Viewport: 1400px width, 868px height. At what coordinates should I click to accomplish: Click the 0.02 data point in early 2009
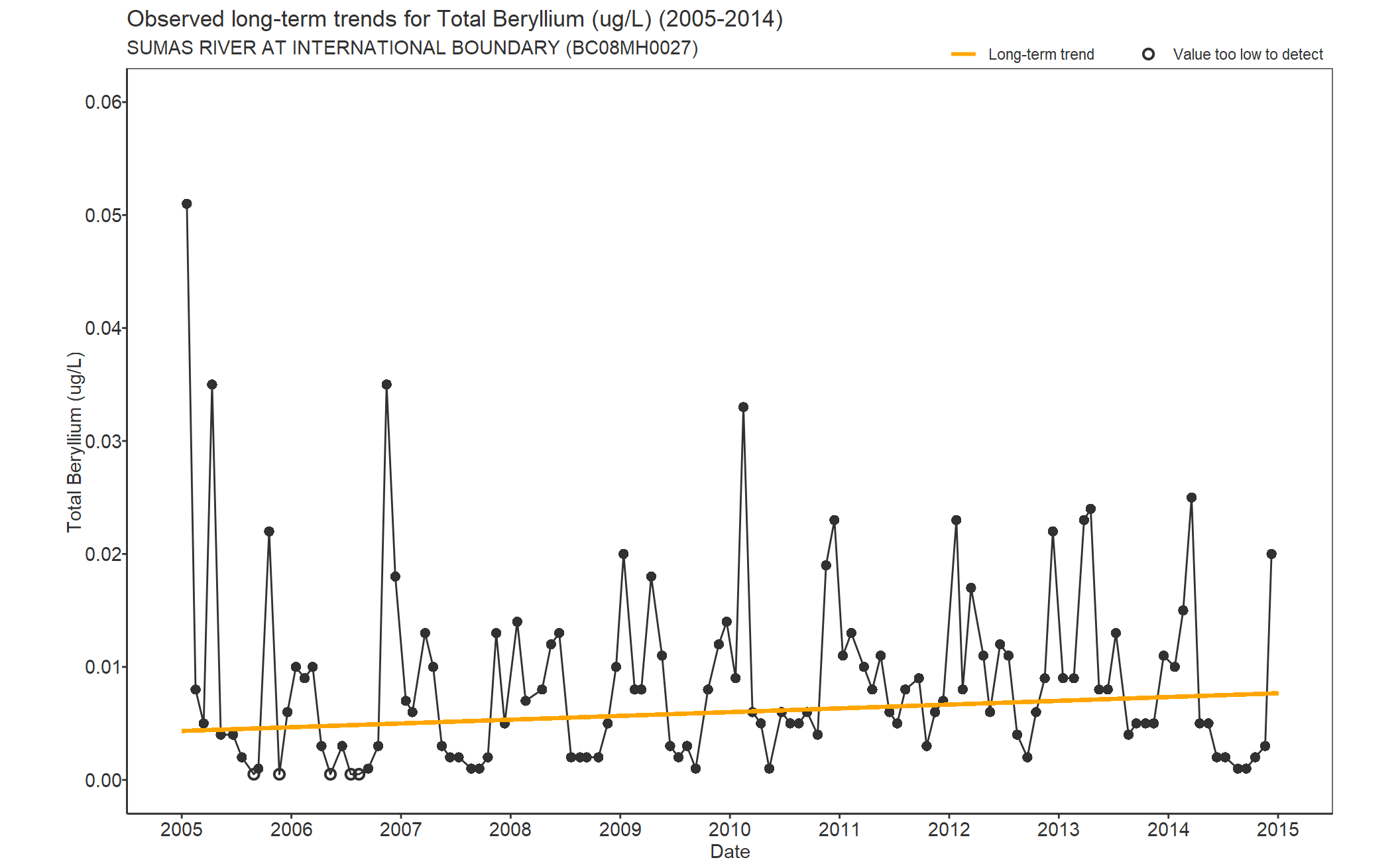(x=623, y=554)
